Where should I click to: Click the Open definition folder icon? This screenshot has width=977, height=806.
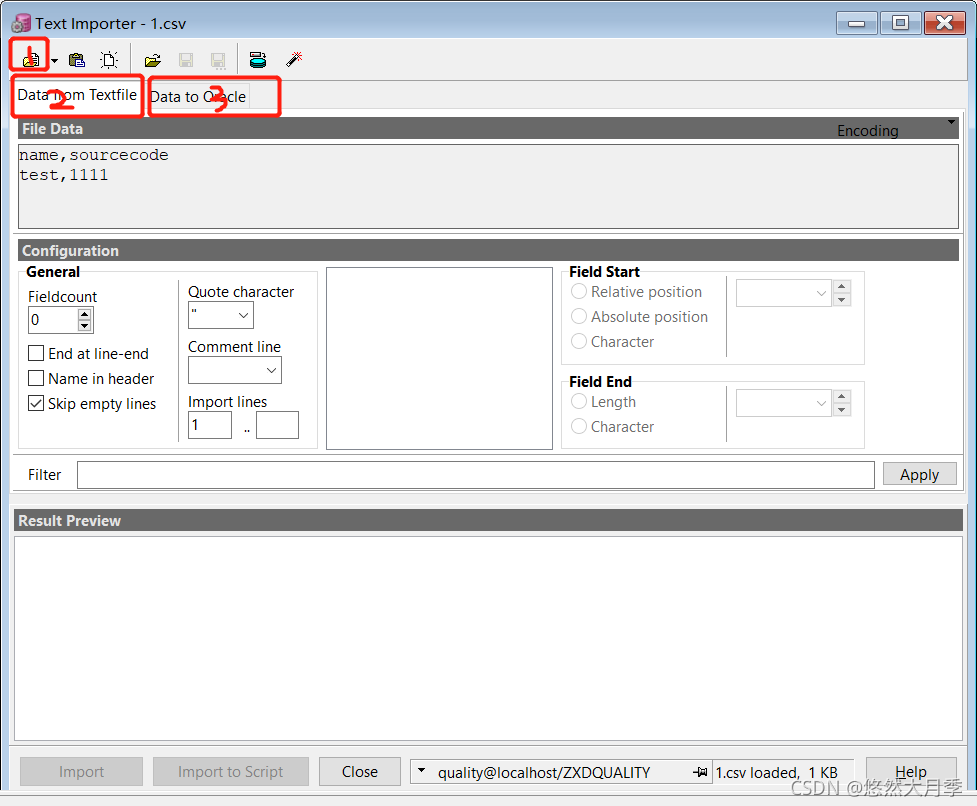(x=153, y=60)
